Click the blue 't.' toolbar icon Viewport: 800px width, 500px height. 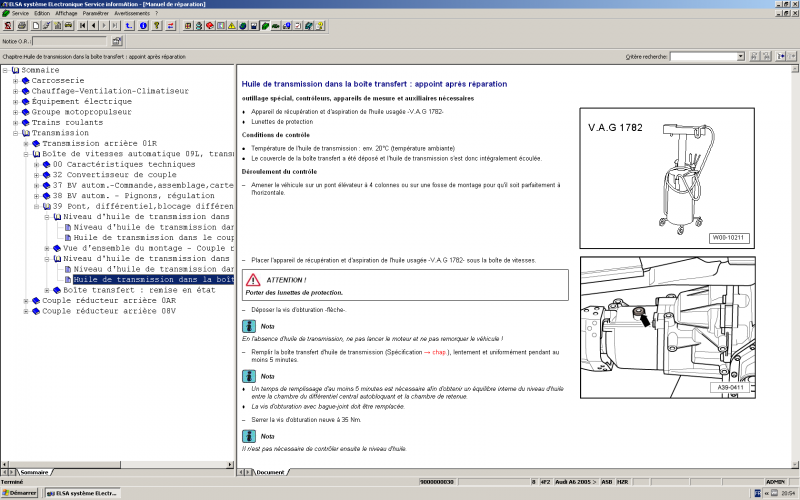129,25
